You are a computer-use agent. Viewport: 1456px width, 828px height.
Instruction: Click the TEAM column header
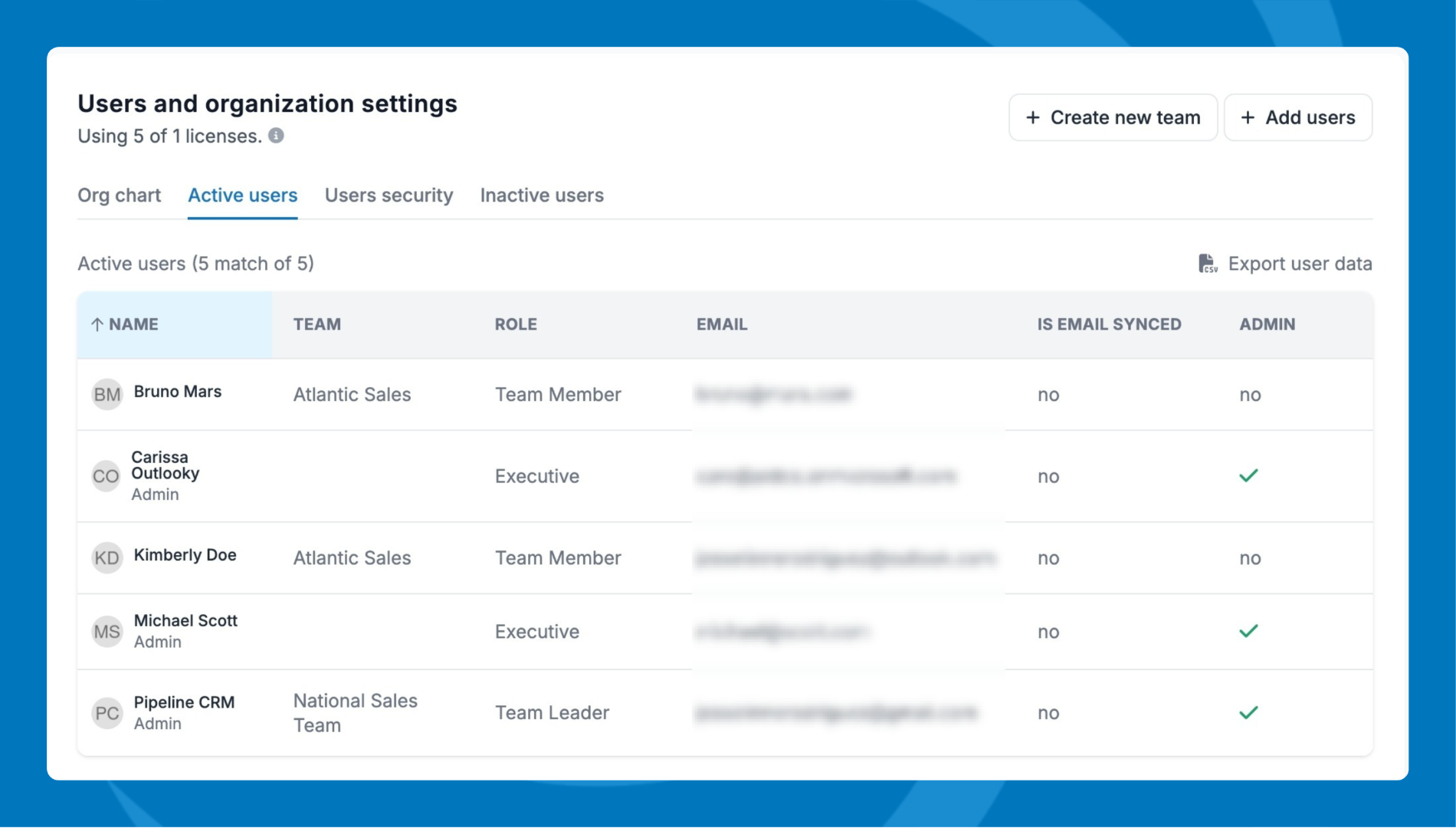click(x=317, y=324)
